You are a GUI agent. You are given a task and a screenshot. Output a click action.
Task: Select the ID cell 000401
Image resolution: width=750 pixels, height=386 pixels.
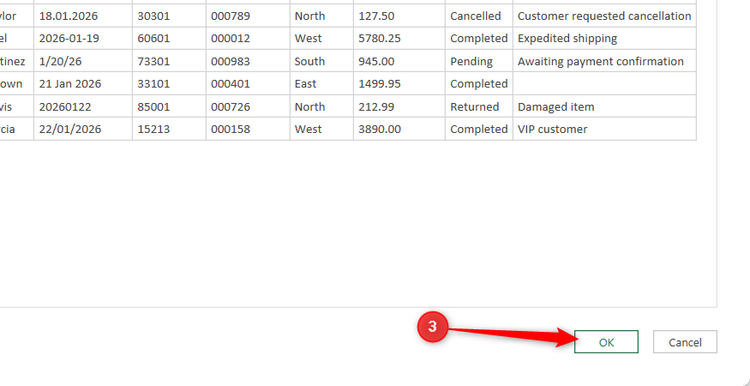248,84
